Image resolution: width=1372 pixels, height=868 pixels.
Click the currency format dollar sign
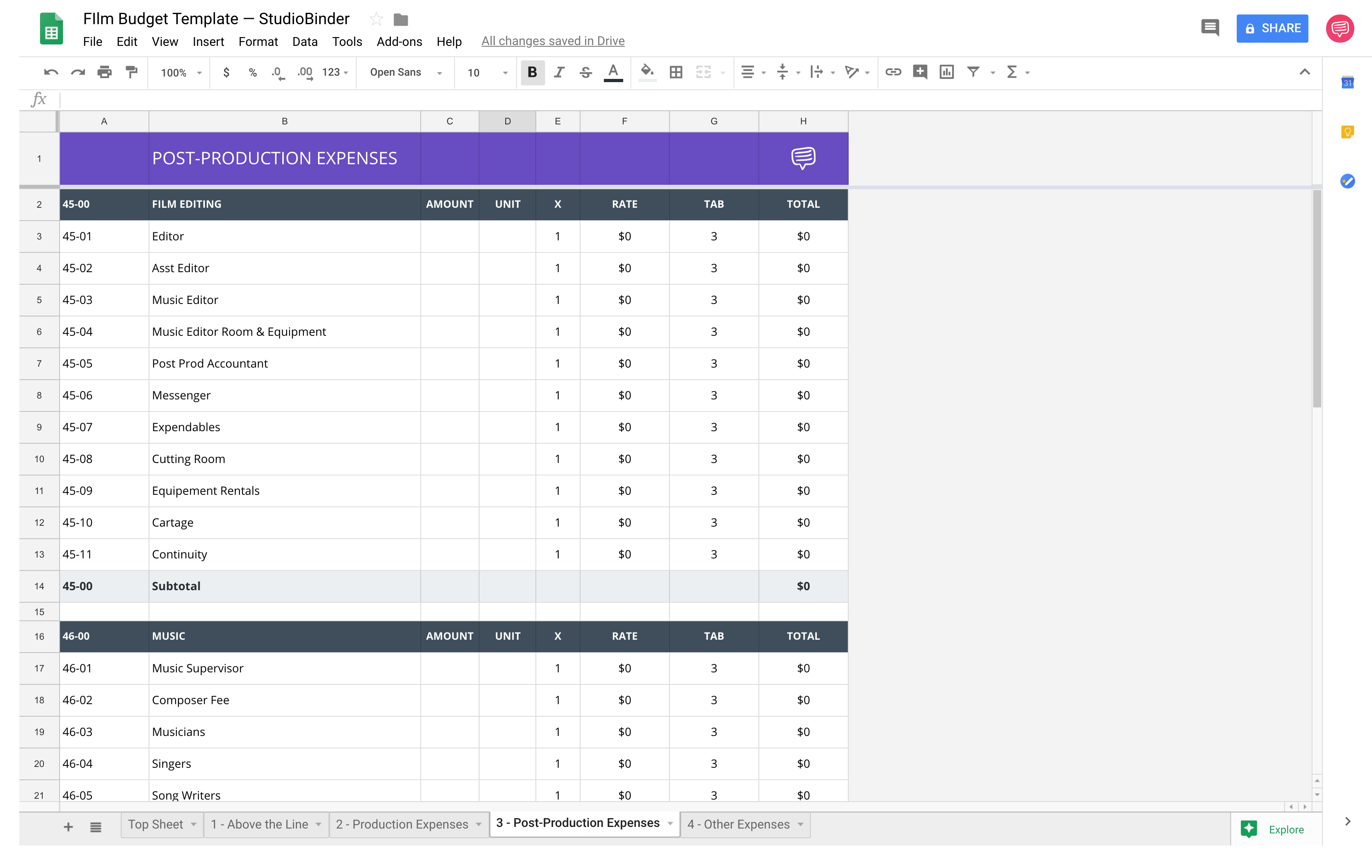click(225, 71)
